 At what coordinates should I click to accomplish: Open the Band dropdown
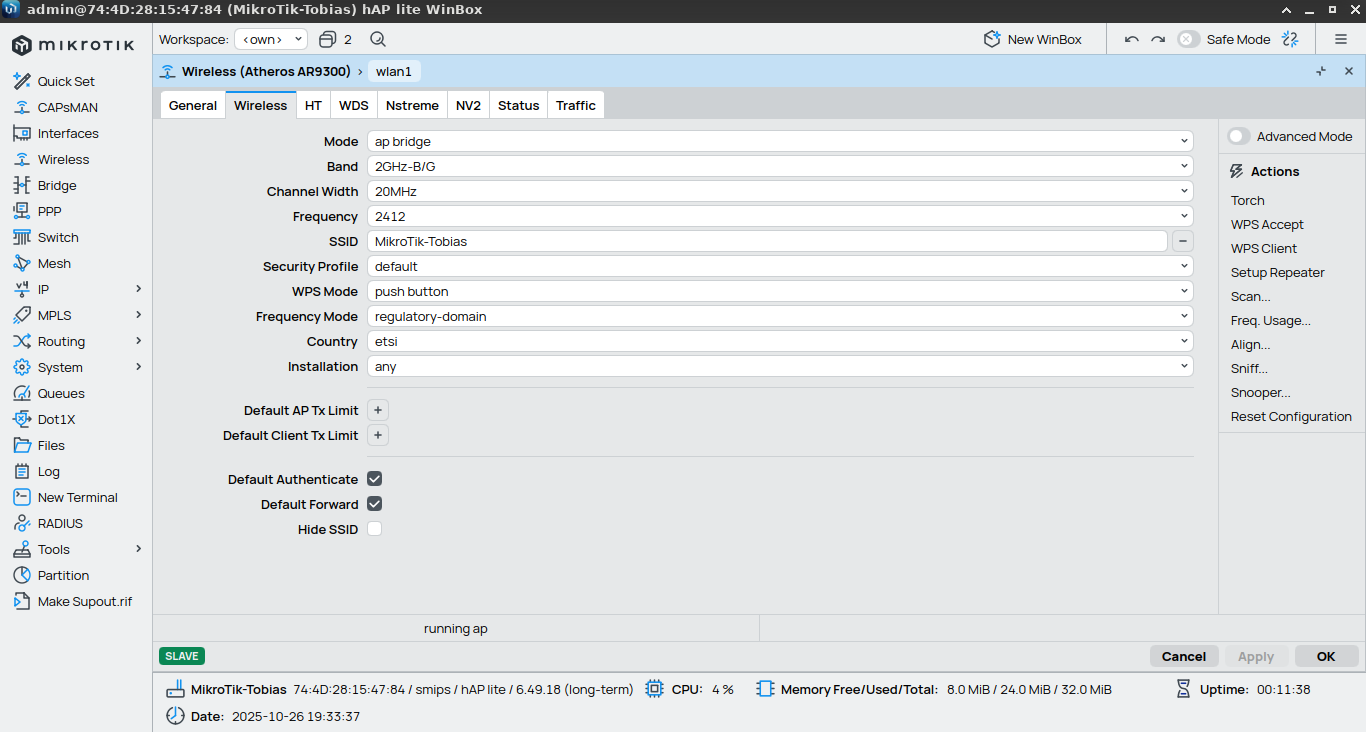(x=780, y=166)
